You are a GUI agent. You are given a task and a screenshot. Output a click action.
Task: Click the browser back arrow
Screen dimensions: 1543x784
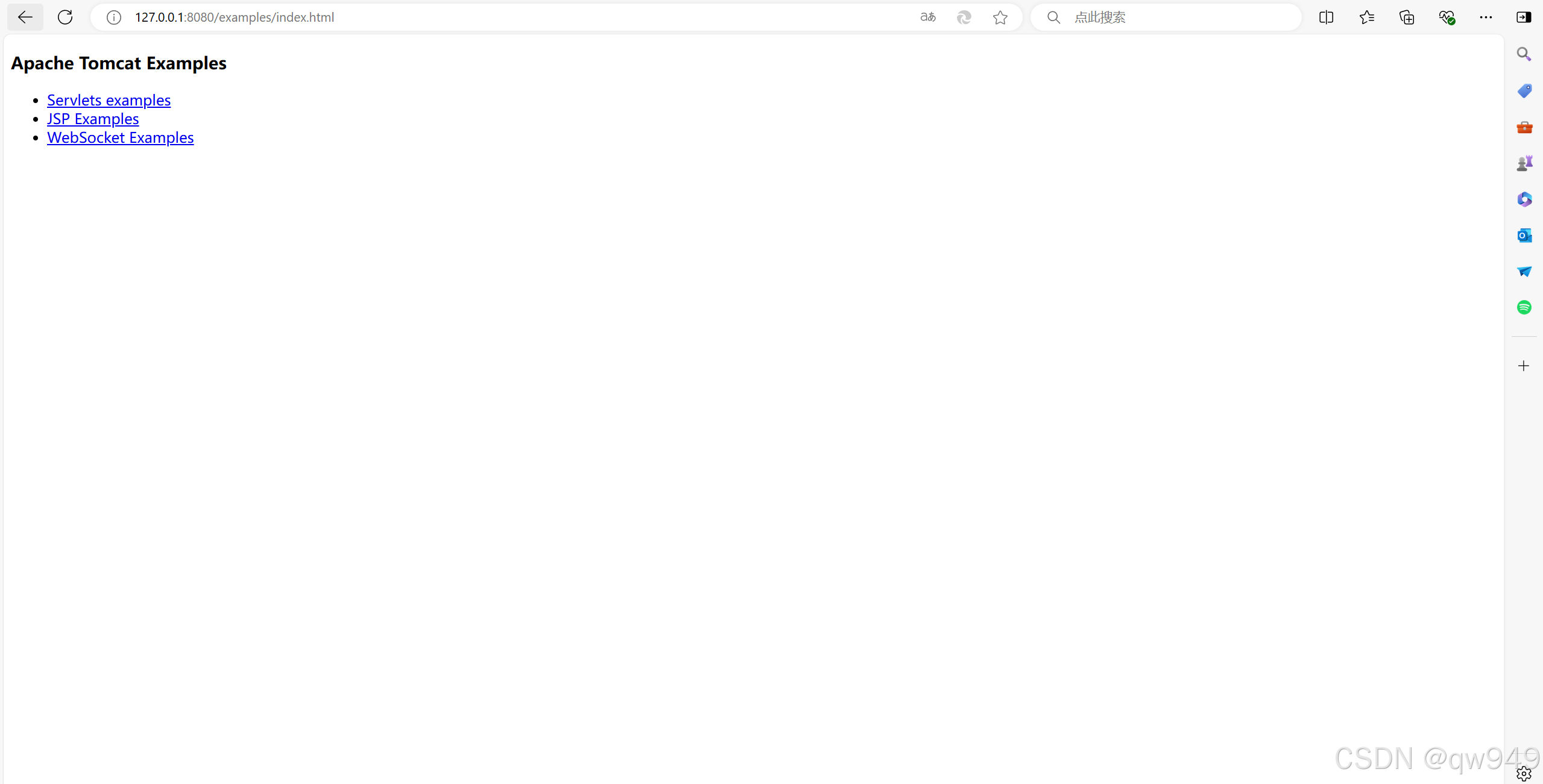(x=25, y=17)
